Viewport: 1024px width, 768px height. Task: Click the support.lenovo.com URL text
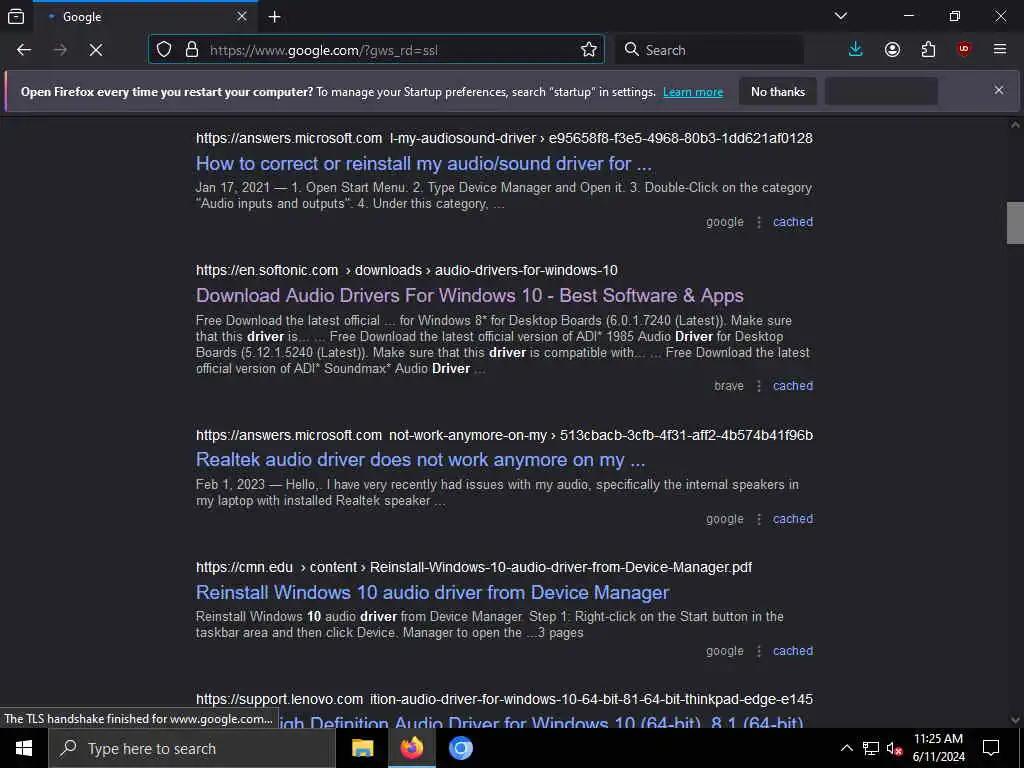click(x=504, y=699)
